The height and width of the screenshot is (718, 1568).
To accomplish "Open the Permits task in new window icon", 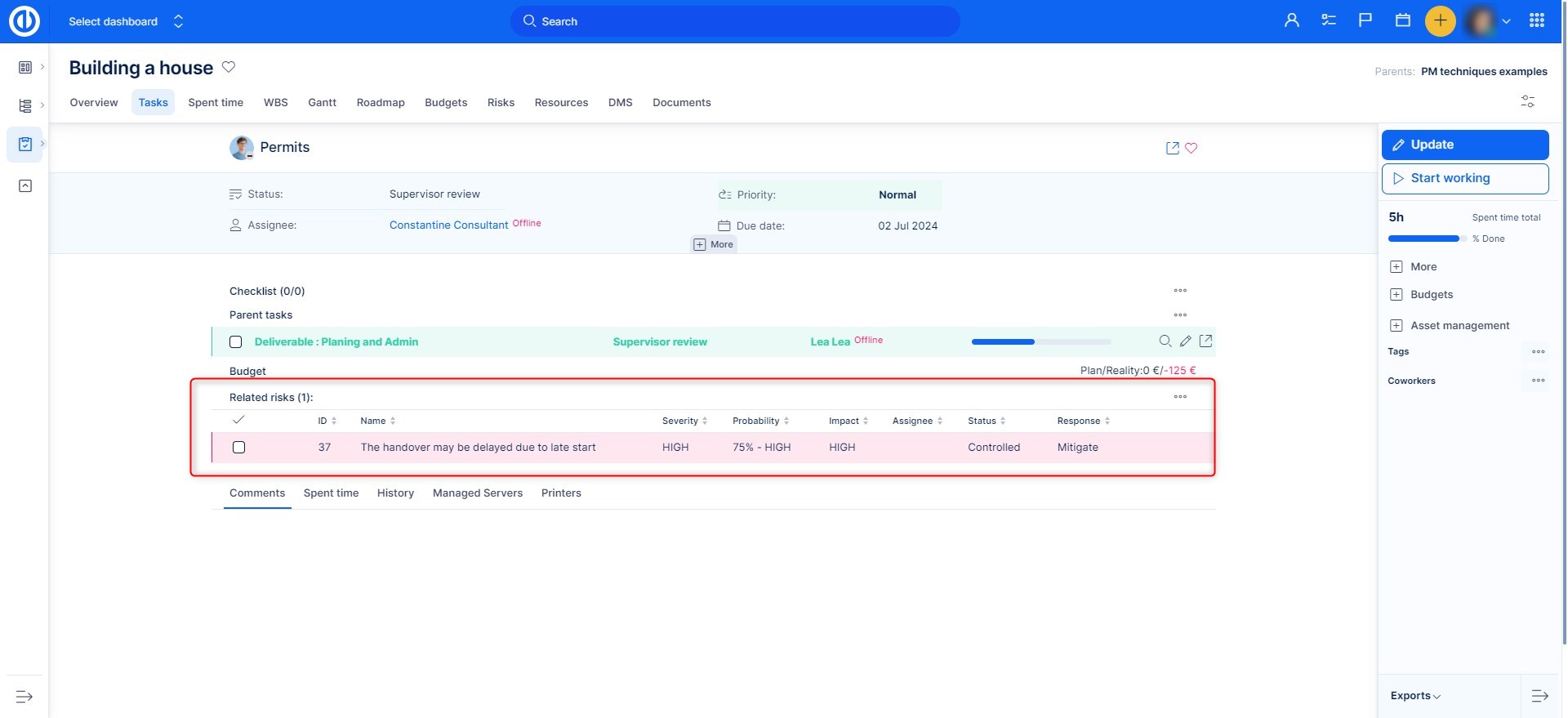I will [x=1172, y=148].
